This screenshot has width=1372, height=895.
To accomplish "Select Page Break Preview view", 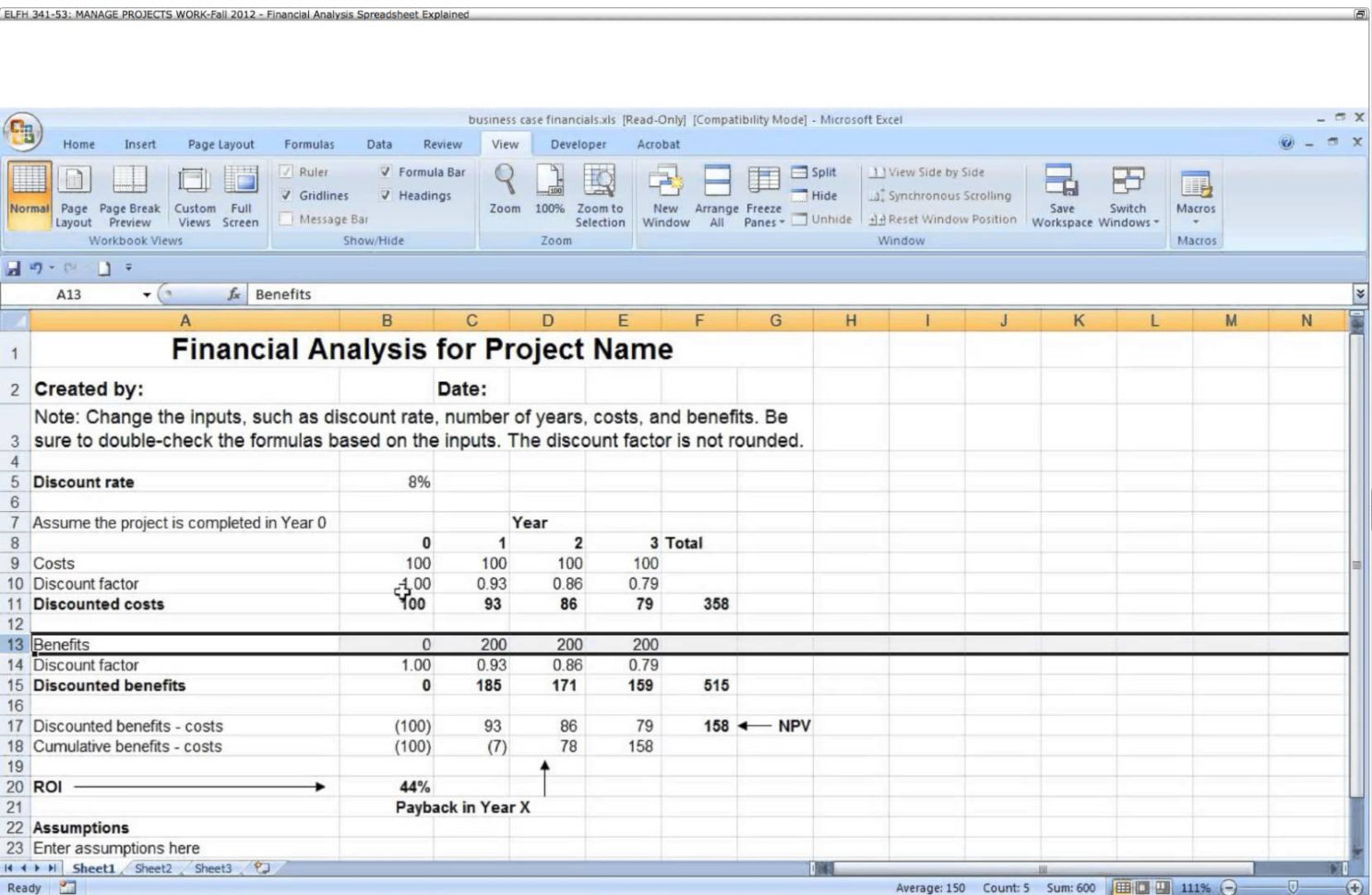I will coord(129,194).
